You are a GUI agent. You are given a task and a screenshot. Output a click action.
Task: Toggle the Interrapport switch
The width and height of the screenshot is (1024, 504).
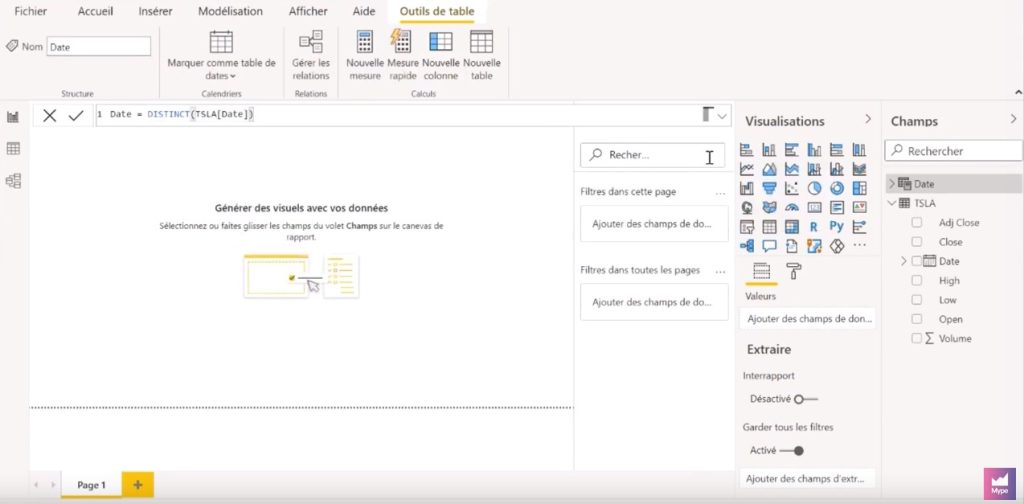pos(806,399)
